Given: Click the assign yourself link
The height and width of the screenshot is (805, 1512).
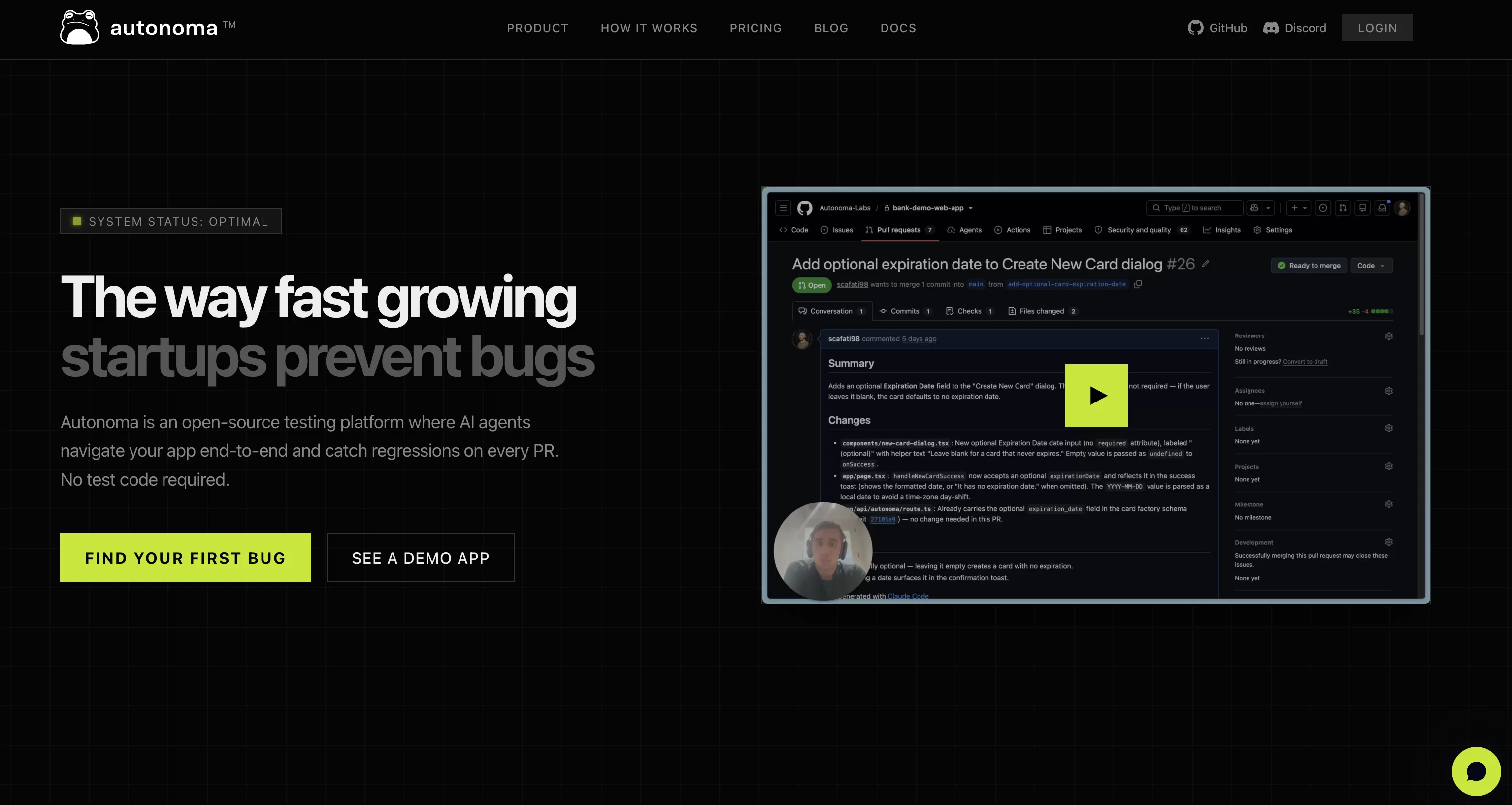Looking at the screenshot, I should [1280, 403].
